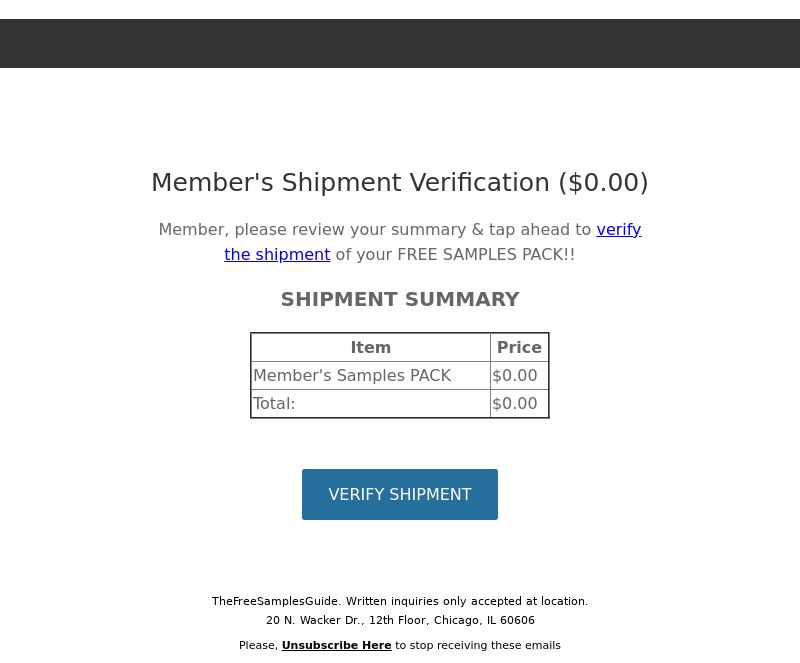The height and width of the screenshot is (663, 800).
Task: Click the 'FREE SAMPLES PACK!!' text
Action: point(486,254)
